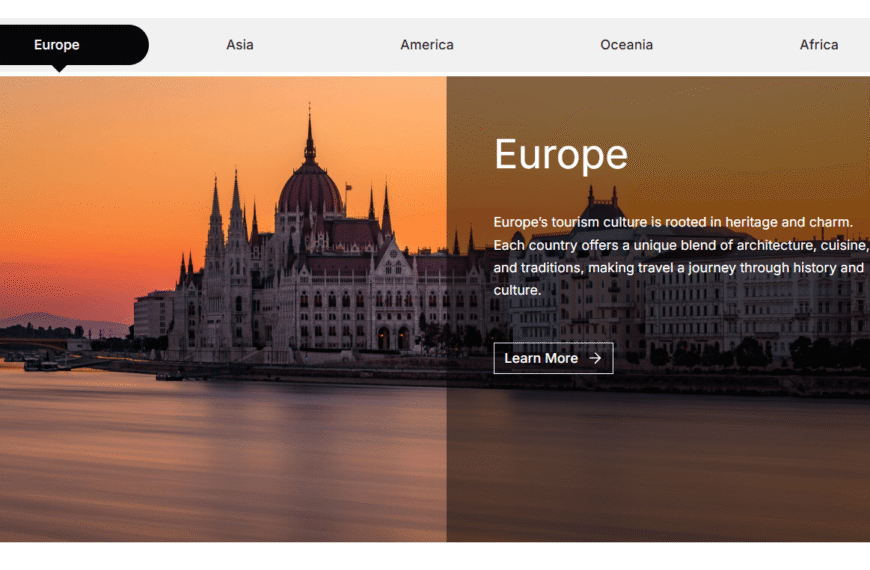The height and width of the screenshot is (570, 870).
Task: Click the parliament building's central dome
Action: coord(310,190)
